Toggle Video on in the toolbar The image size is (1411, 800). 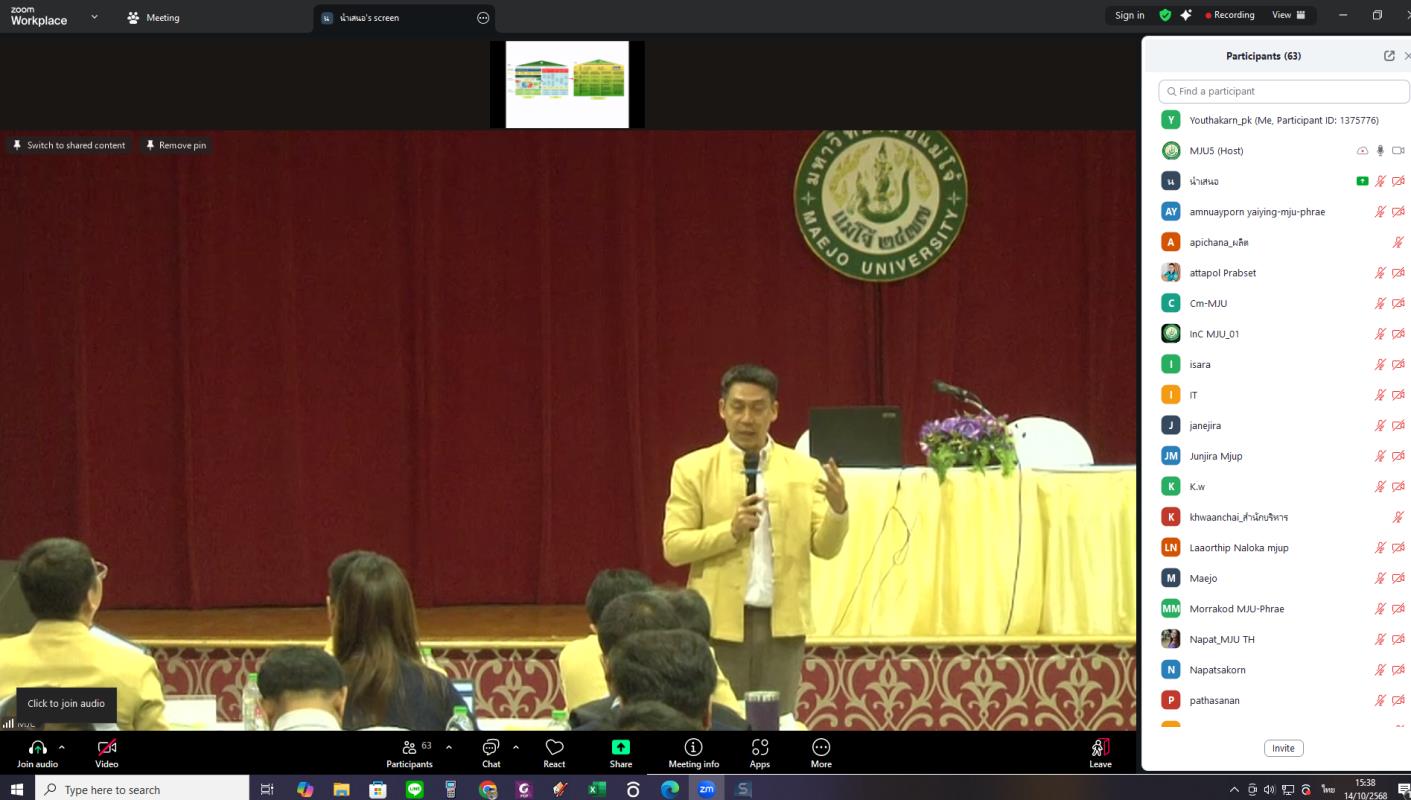107,748
